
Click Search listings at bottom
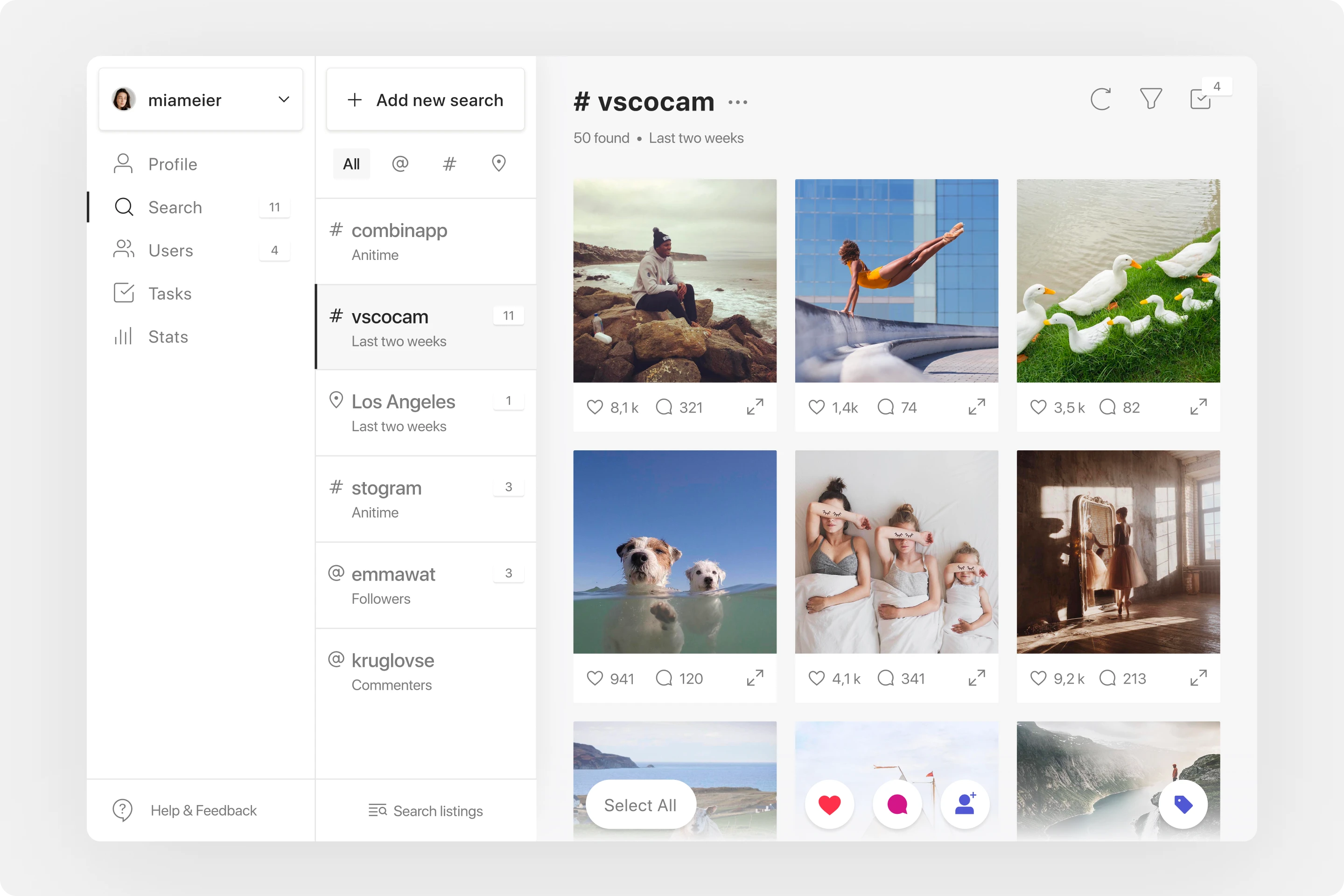(x=426, y=810)
